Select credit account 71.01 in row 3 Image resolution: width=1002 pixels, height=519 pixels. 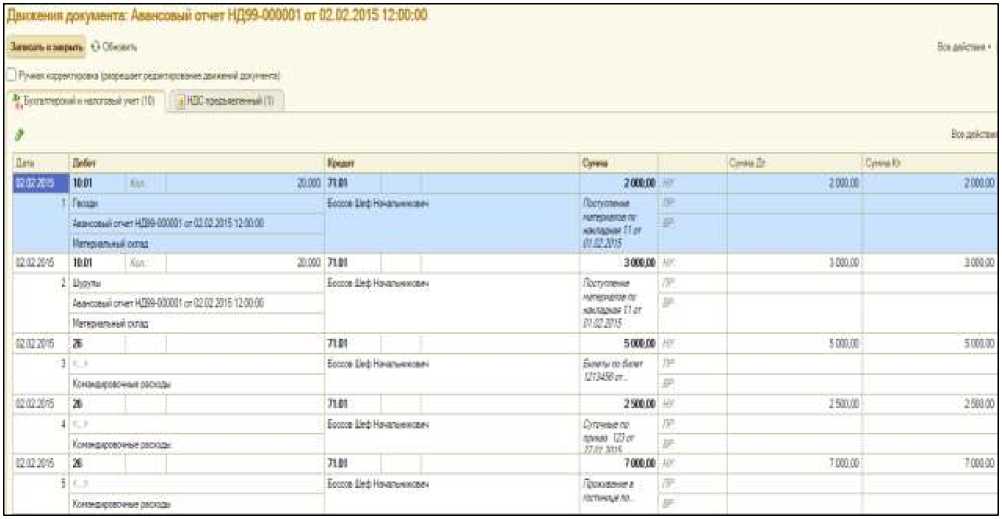(x=353, y=345)
